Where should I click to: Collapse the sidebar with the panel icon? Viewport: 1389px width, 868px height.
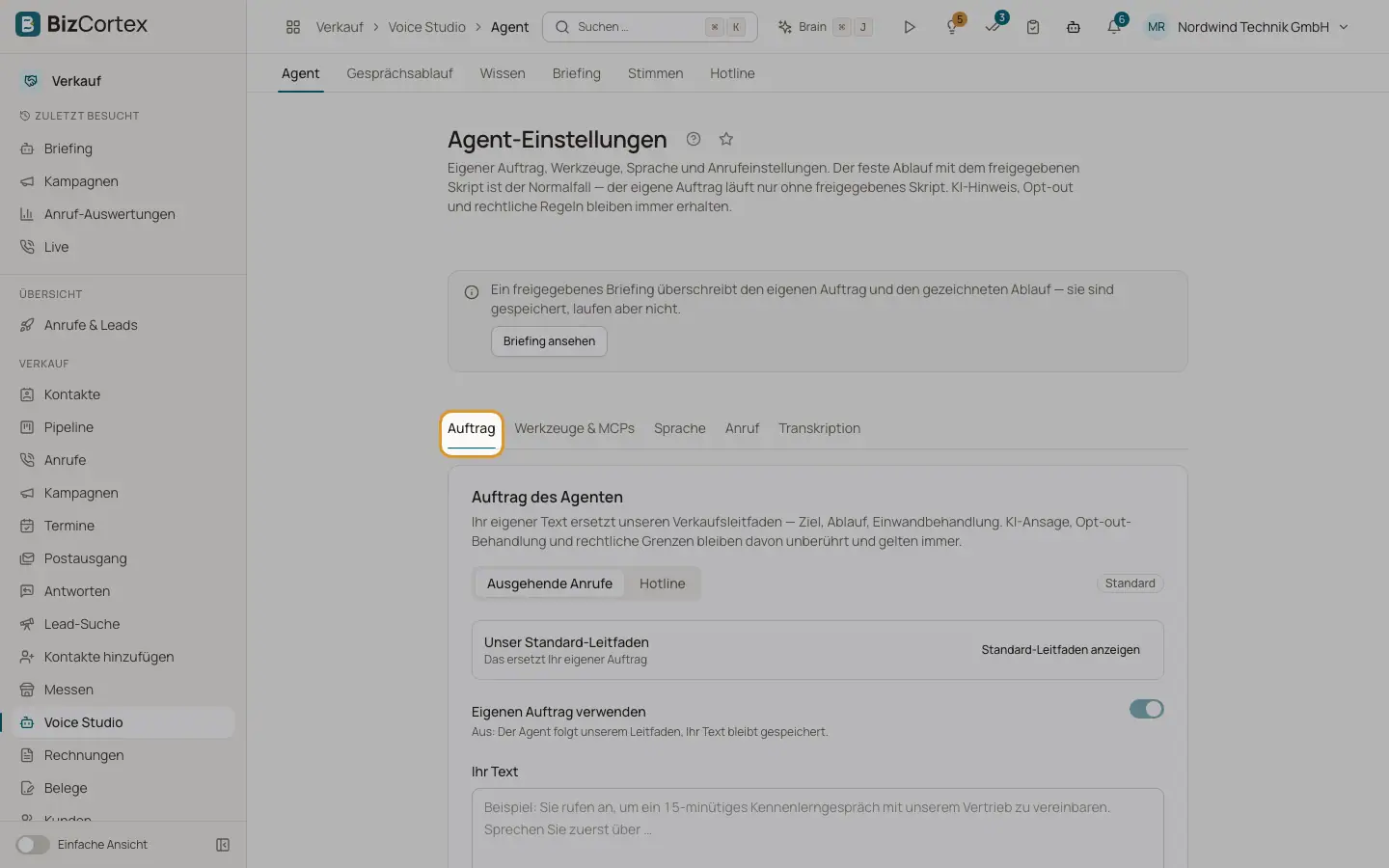(x=223, y=845)
